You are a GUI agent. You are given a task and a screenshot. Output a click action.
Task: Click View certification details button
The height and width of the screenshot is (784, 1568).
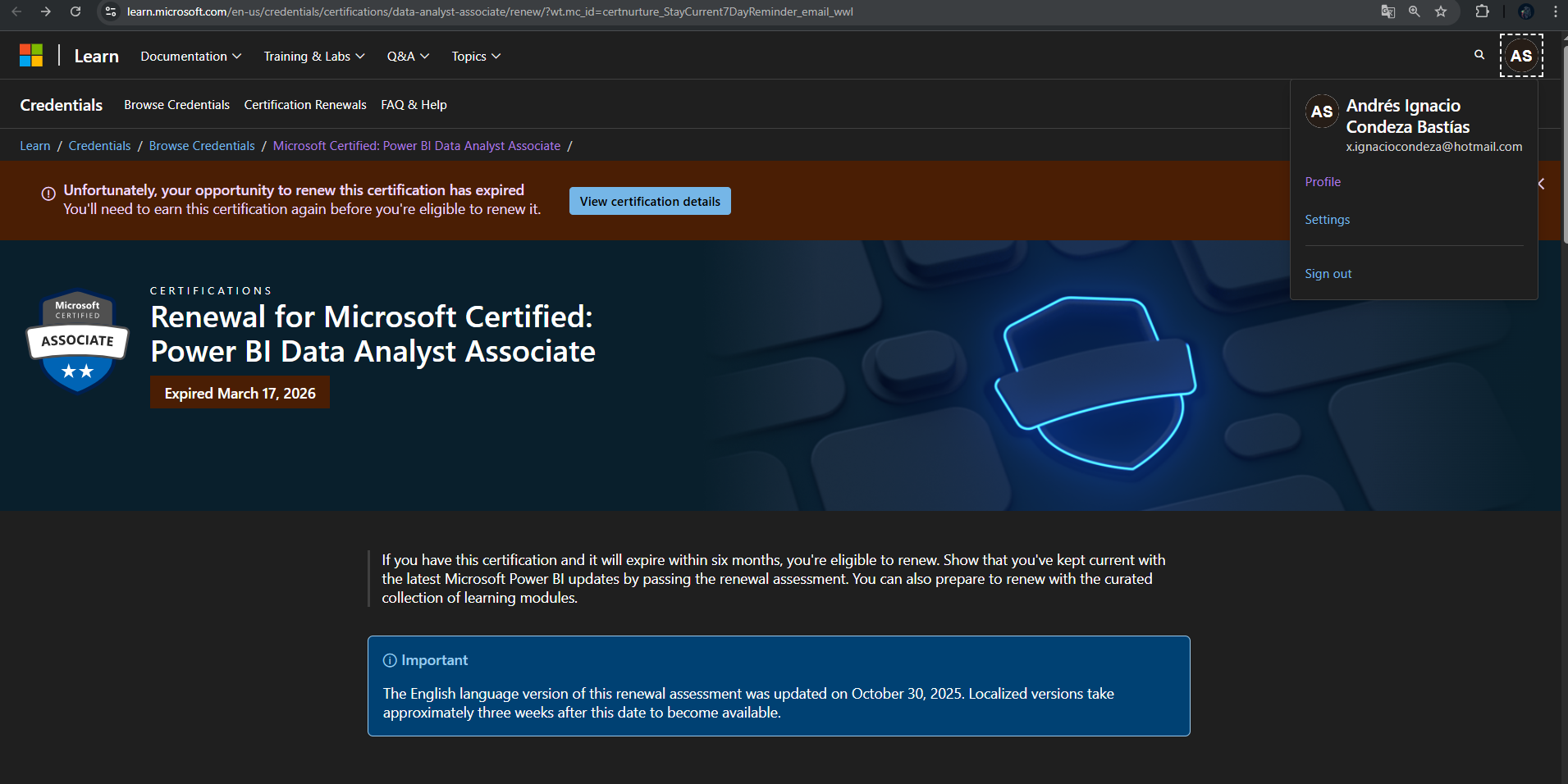pos(650,201)
